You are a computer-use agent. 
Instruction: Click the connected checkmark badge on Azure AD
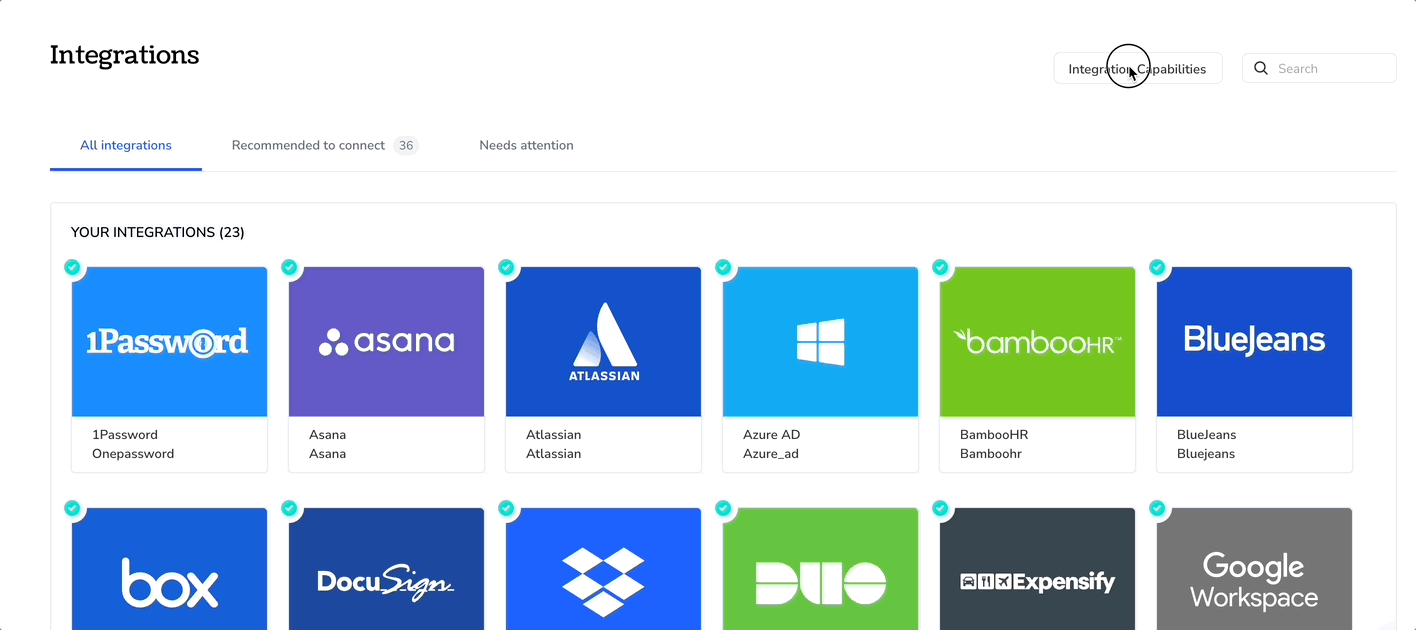point(723,267)
